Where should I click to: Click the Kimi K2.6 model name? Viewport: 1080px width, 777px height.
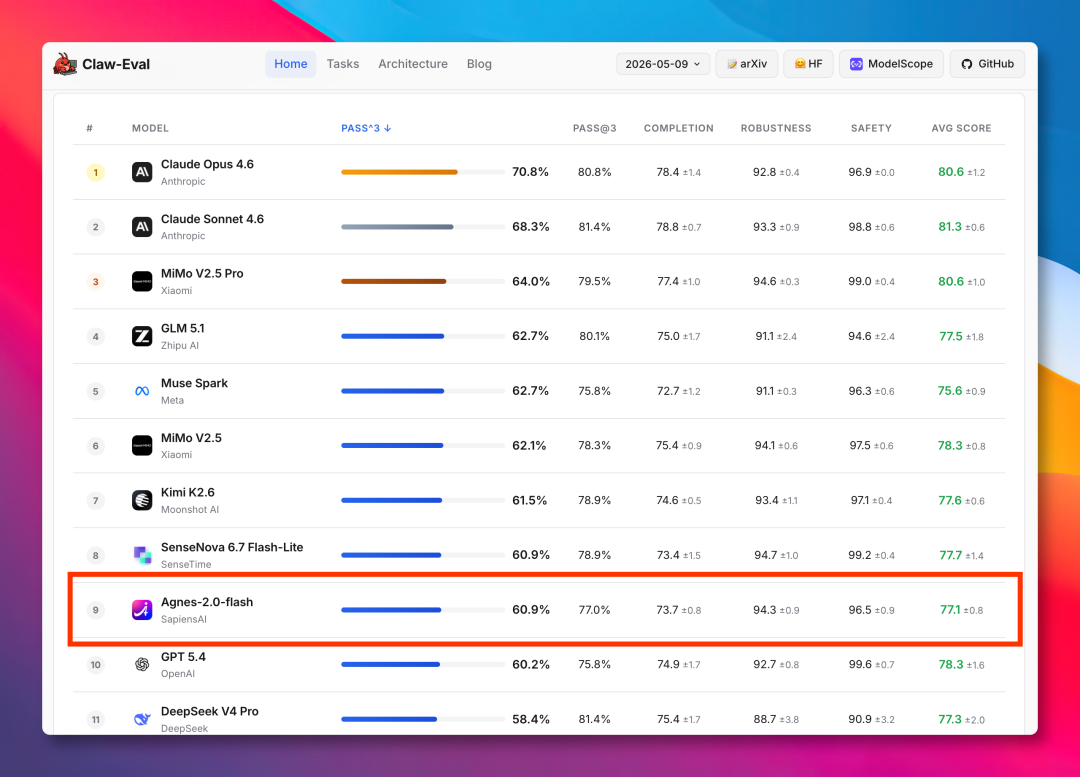point(187,493)
